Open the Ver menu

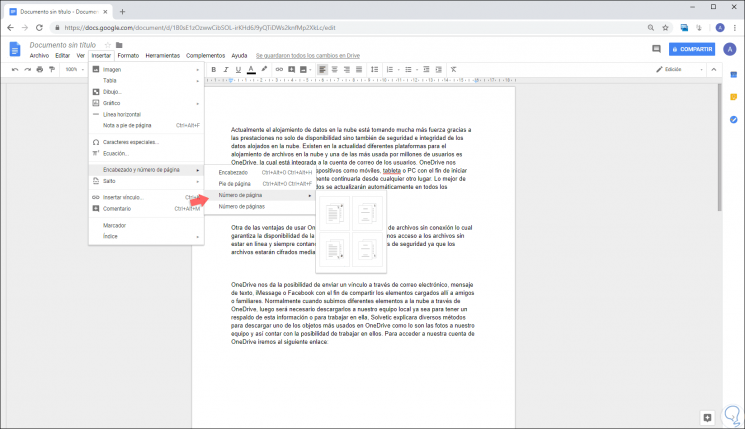click(x=81, y=56)
